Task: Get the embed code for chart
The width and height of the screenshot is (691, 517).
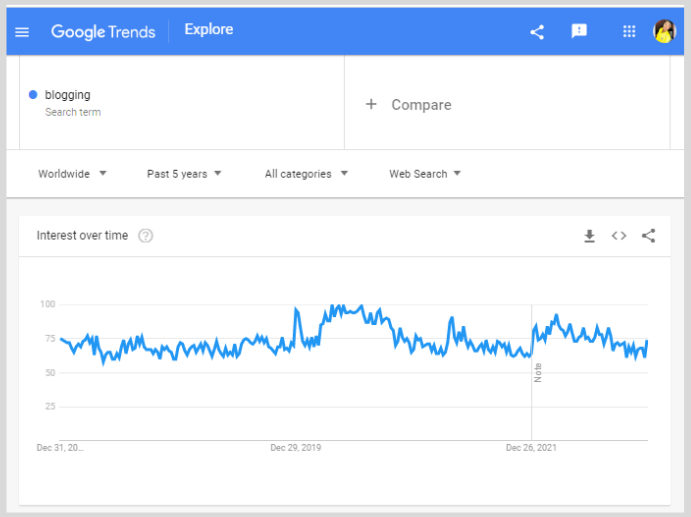Action: 619,236
